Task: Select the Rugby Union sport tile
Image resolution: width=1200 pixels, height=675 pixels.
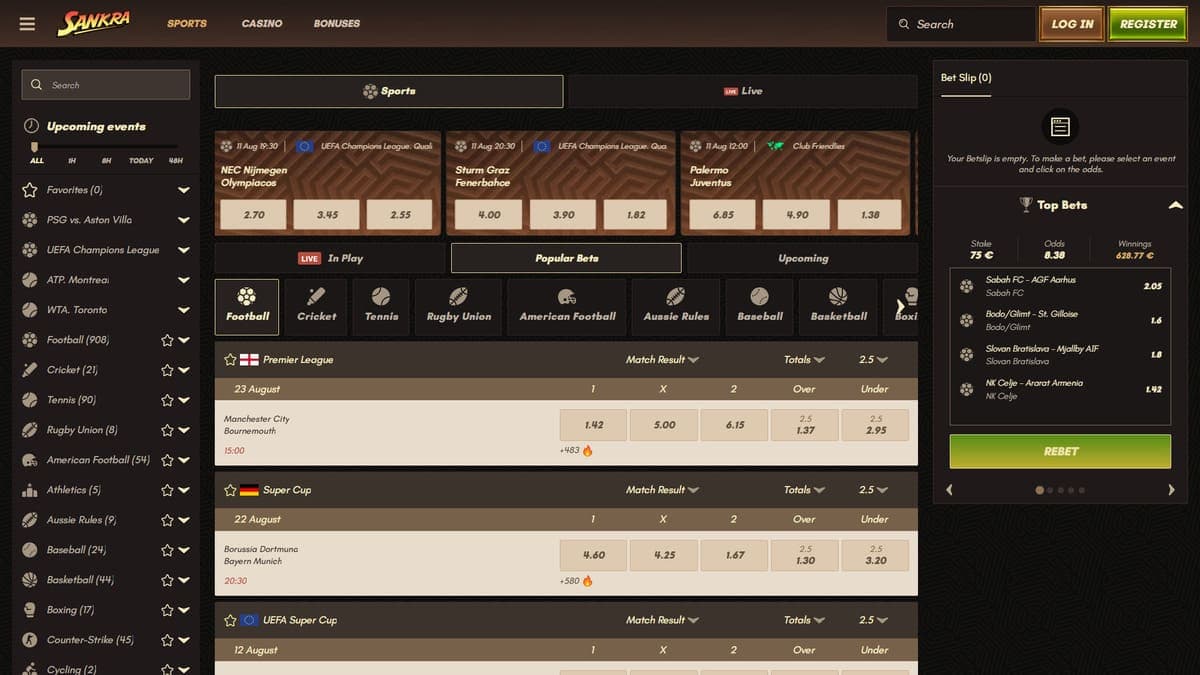Action: coord(459,307)
